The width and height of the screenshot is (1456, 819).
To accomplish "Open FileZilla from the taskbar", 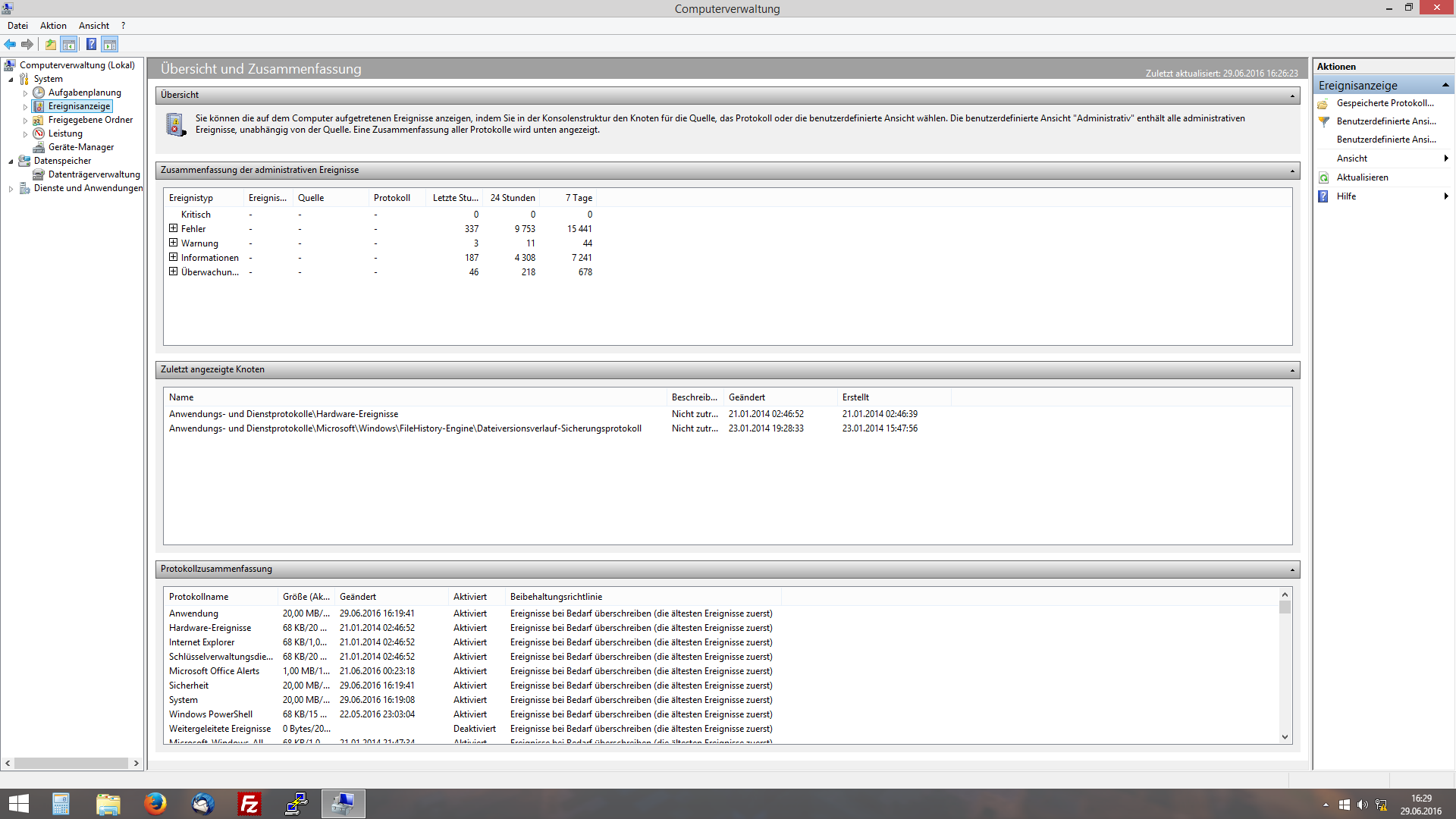I will coord(249,804).
